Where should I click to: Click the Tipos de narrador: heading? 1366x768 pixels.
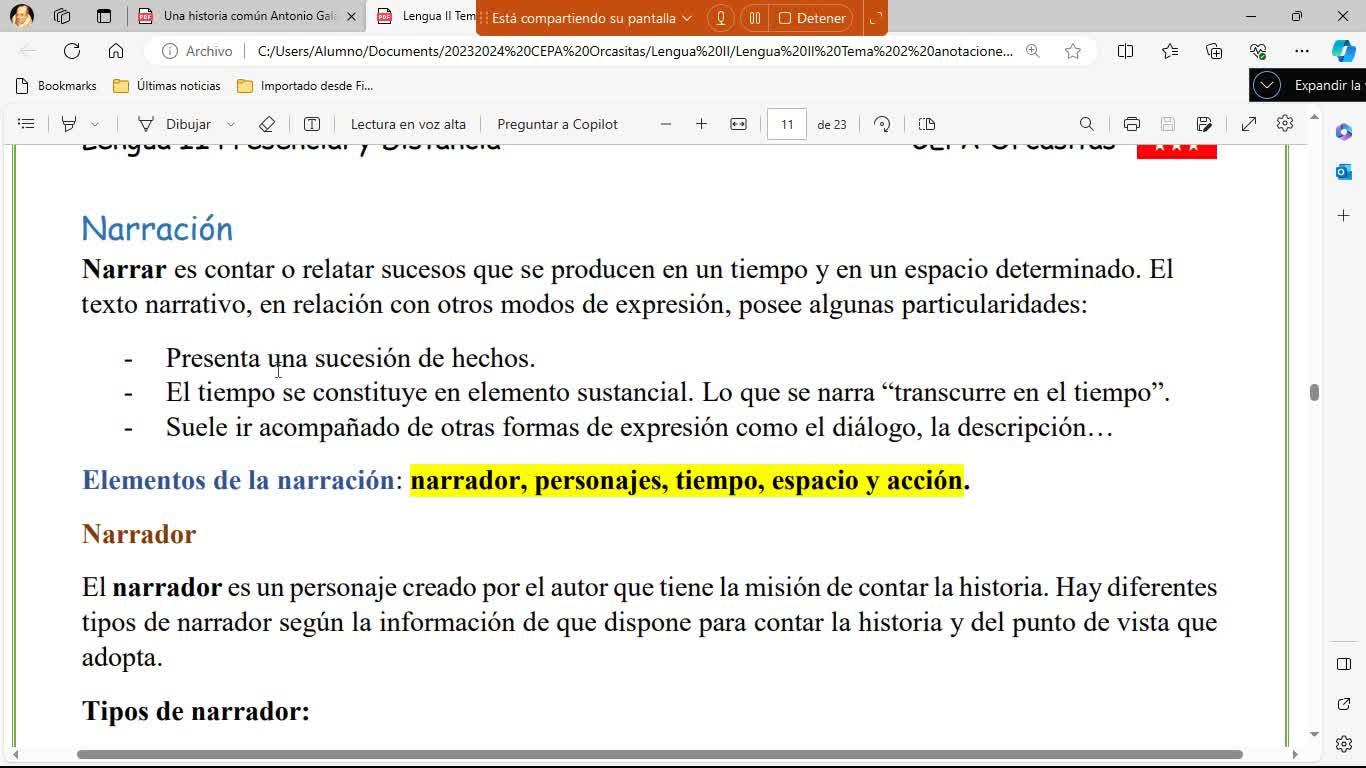196,711
